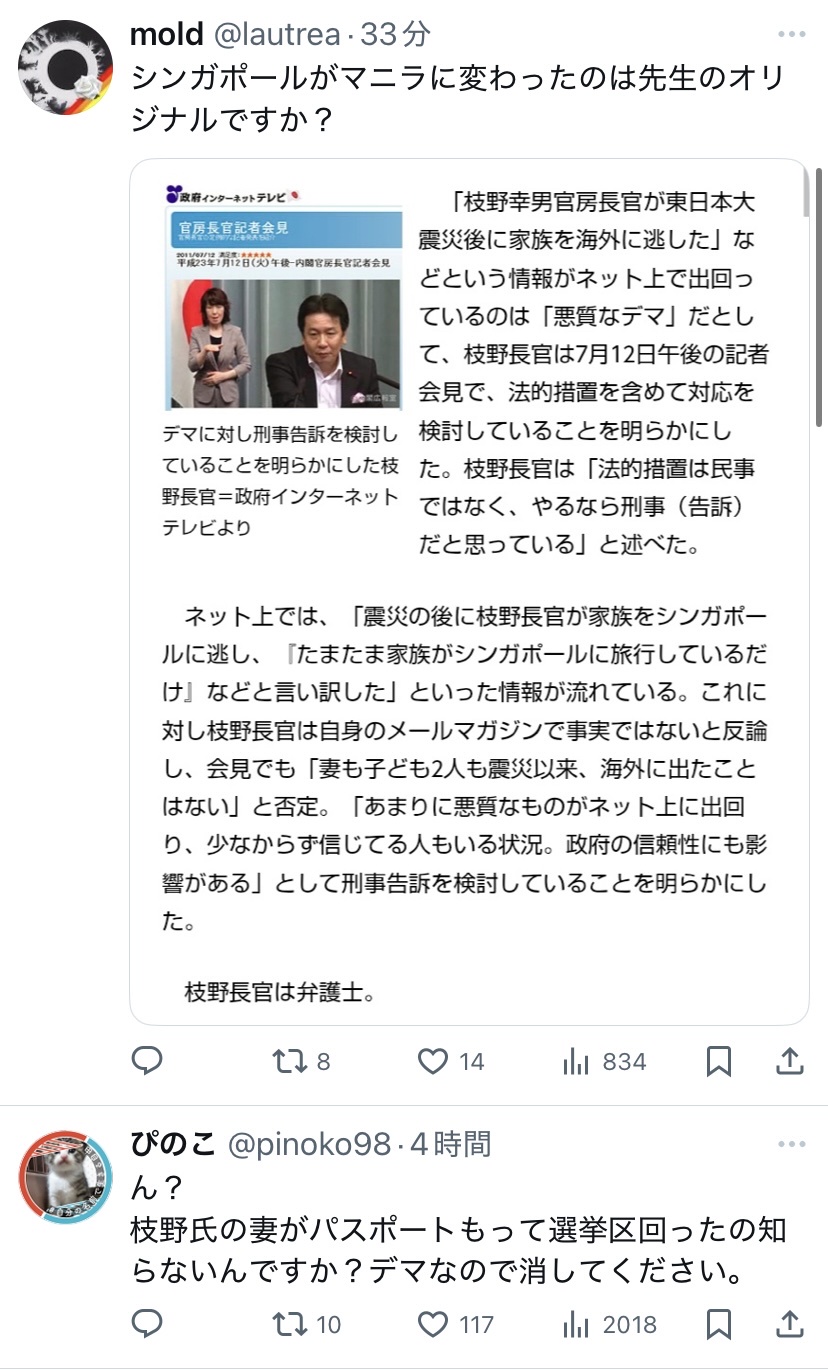Screen dimensions: 828x1370
Task: Reply to ぴのこ's tweet
Action: [147, 1324]
